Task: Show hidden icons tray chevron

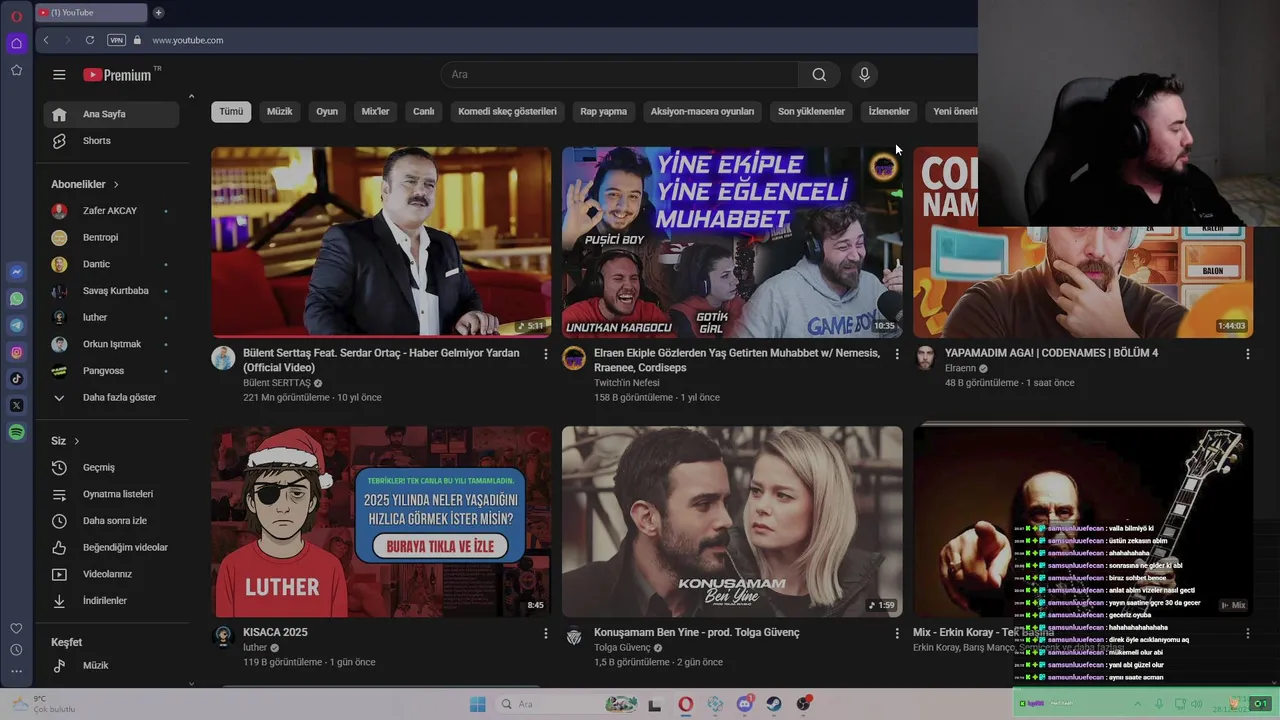Action: (1138, 703)
